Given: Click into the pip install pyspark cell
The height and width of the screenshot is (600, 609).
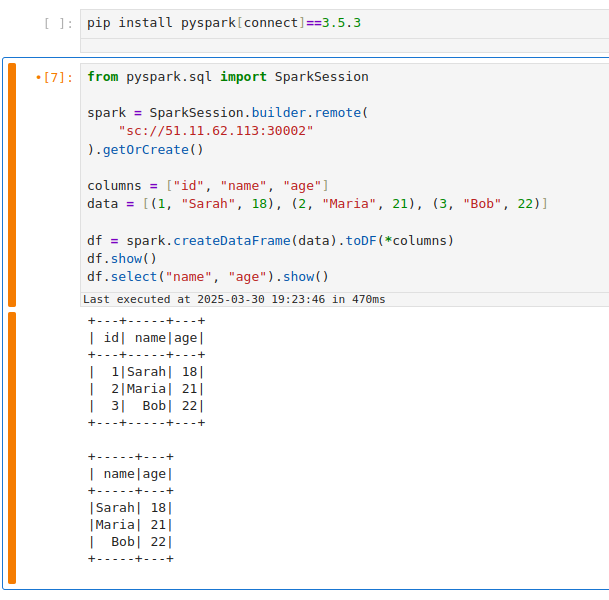Looking at the screenshot, I should point(340,23).
